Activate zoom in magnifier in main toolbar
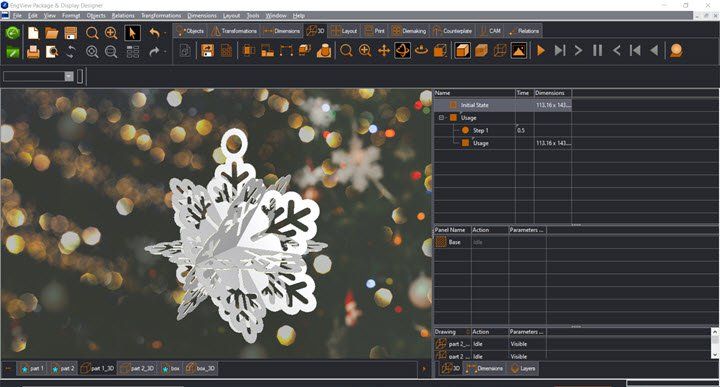Screen dimensions: 720x387 111,33
